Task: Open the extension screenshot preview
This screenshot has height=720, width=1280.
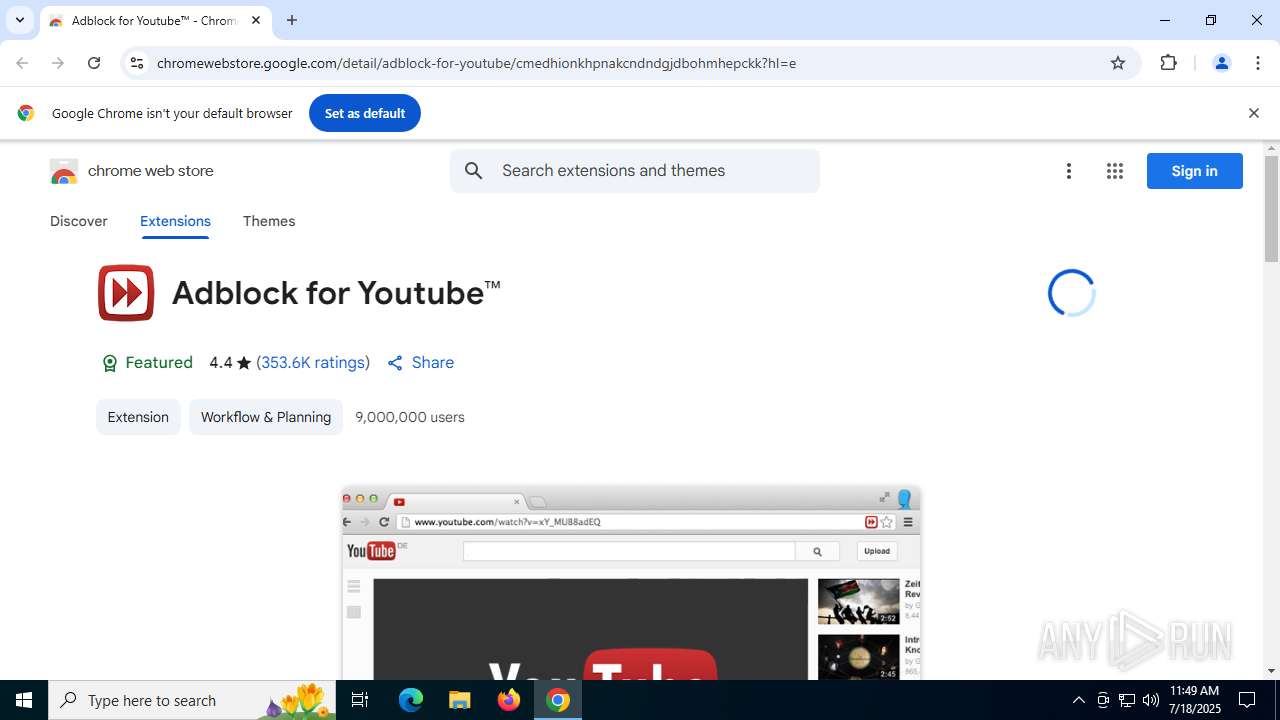Action: [631, 583]
